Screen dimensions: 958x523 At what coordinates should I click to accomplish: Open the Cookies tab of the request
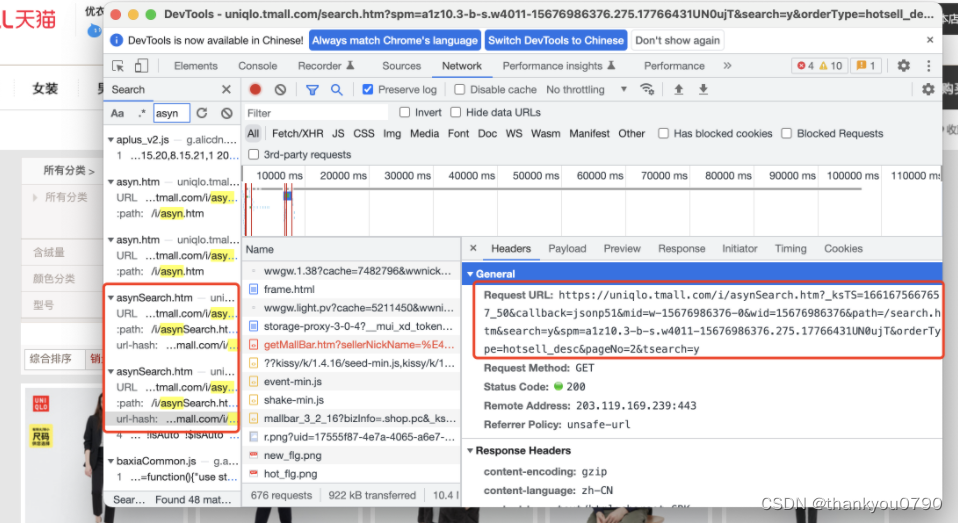[x=843, y=248]
